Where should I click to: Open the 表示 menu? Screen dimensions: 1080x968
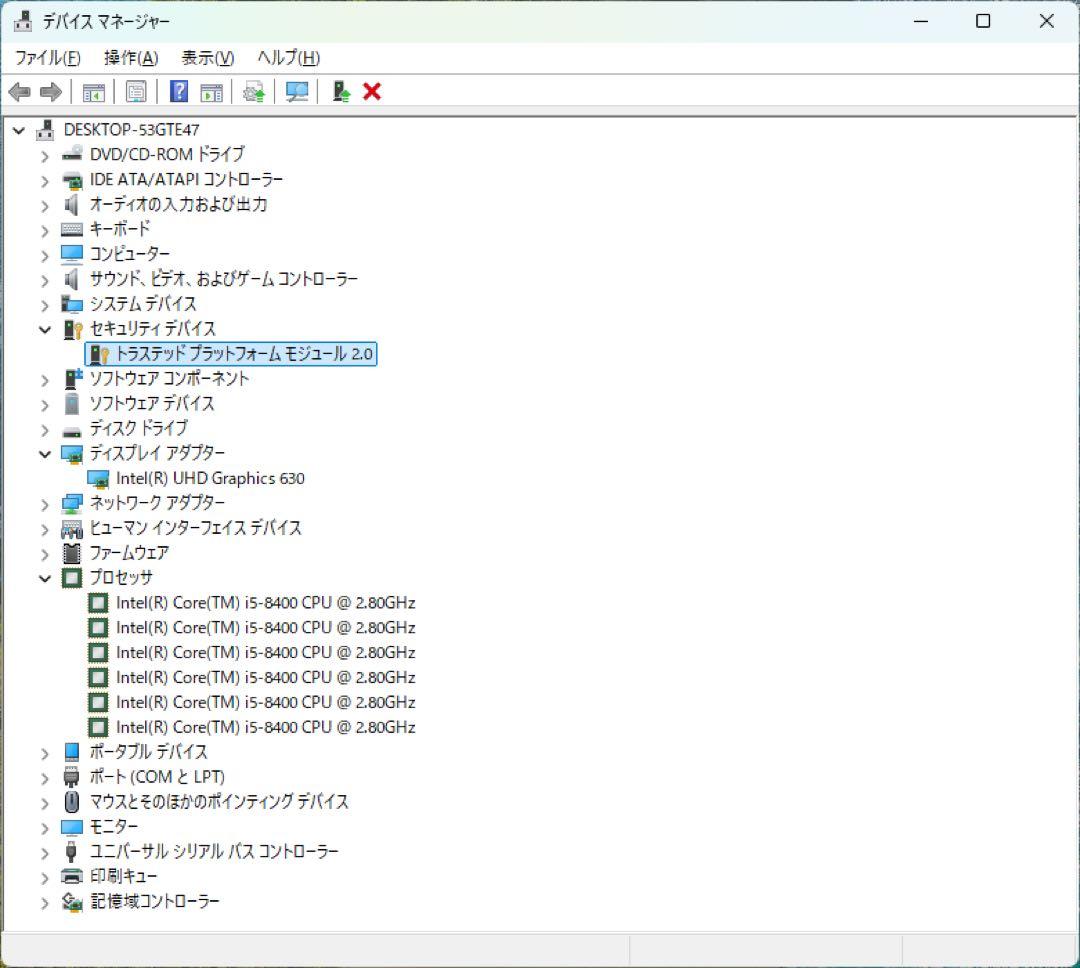click(204, 57)
